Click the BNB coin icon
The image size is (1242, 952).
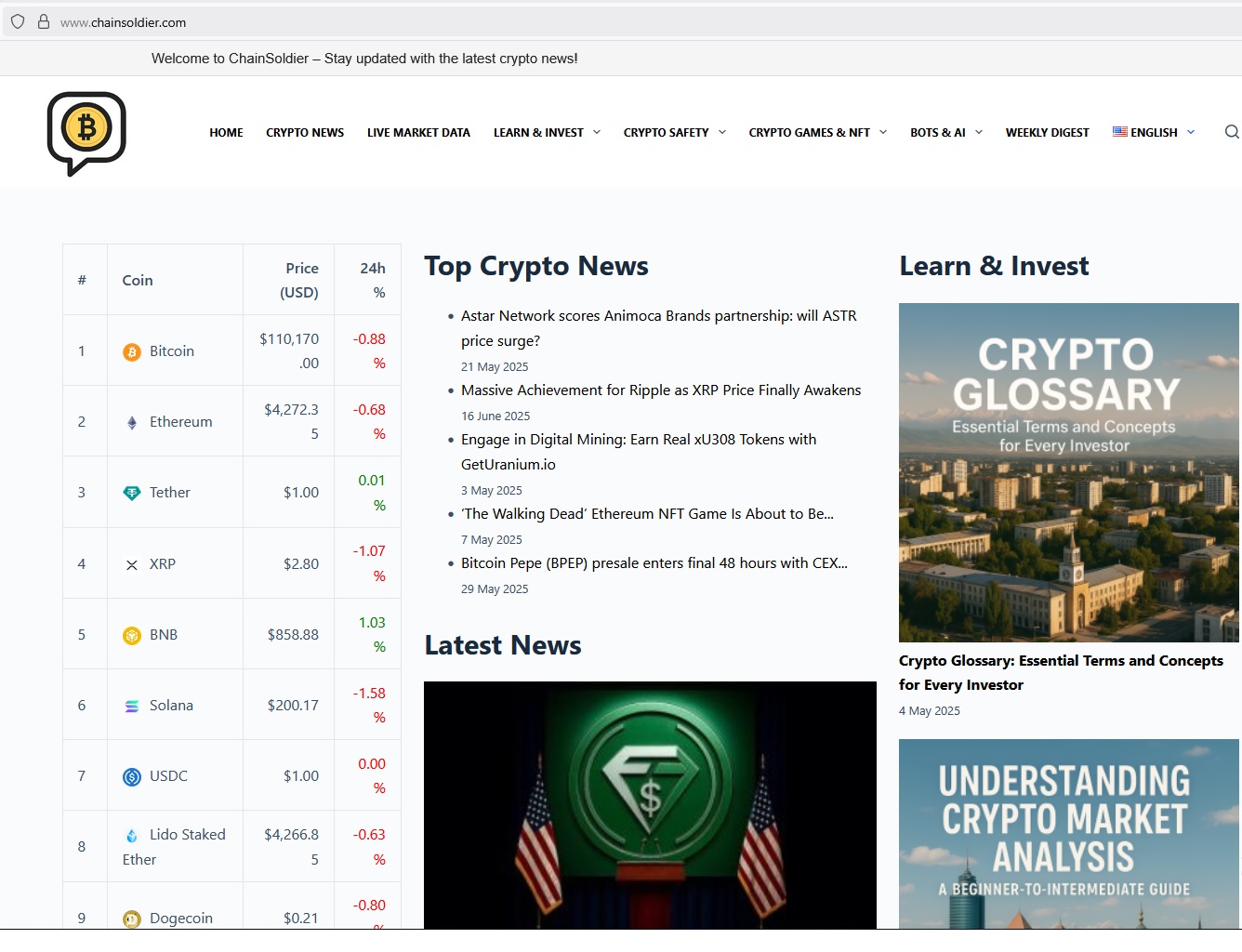(x=131, y=635)
